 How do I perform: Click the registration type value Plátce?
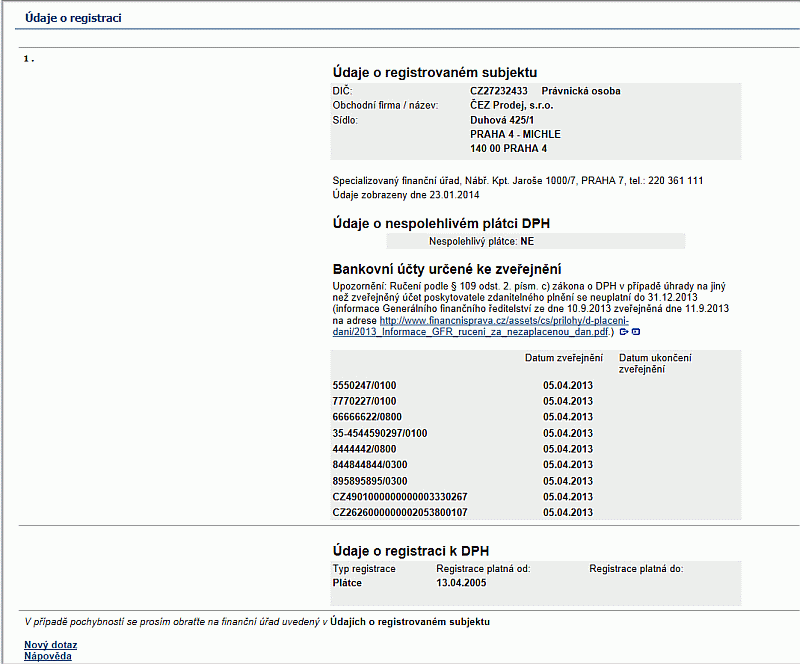(347, 583)
